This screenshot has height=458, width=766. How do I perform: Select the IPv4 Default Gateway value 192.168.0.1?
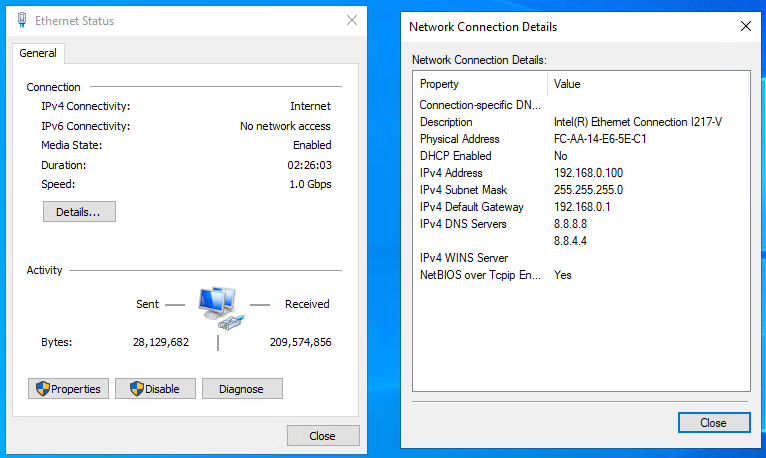582,207
